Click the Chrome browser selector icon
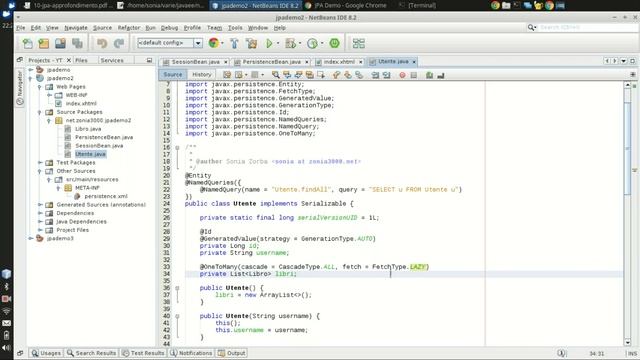This screenshot has width=640, height=360. [213, 43]
